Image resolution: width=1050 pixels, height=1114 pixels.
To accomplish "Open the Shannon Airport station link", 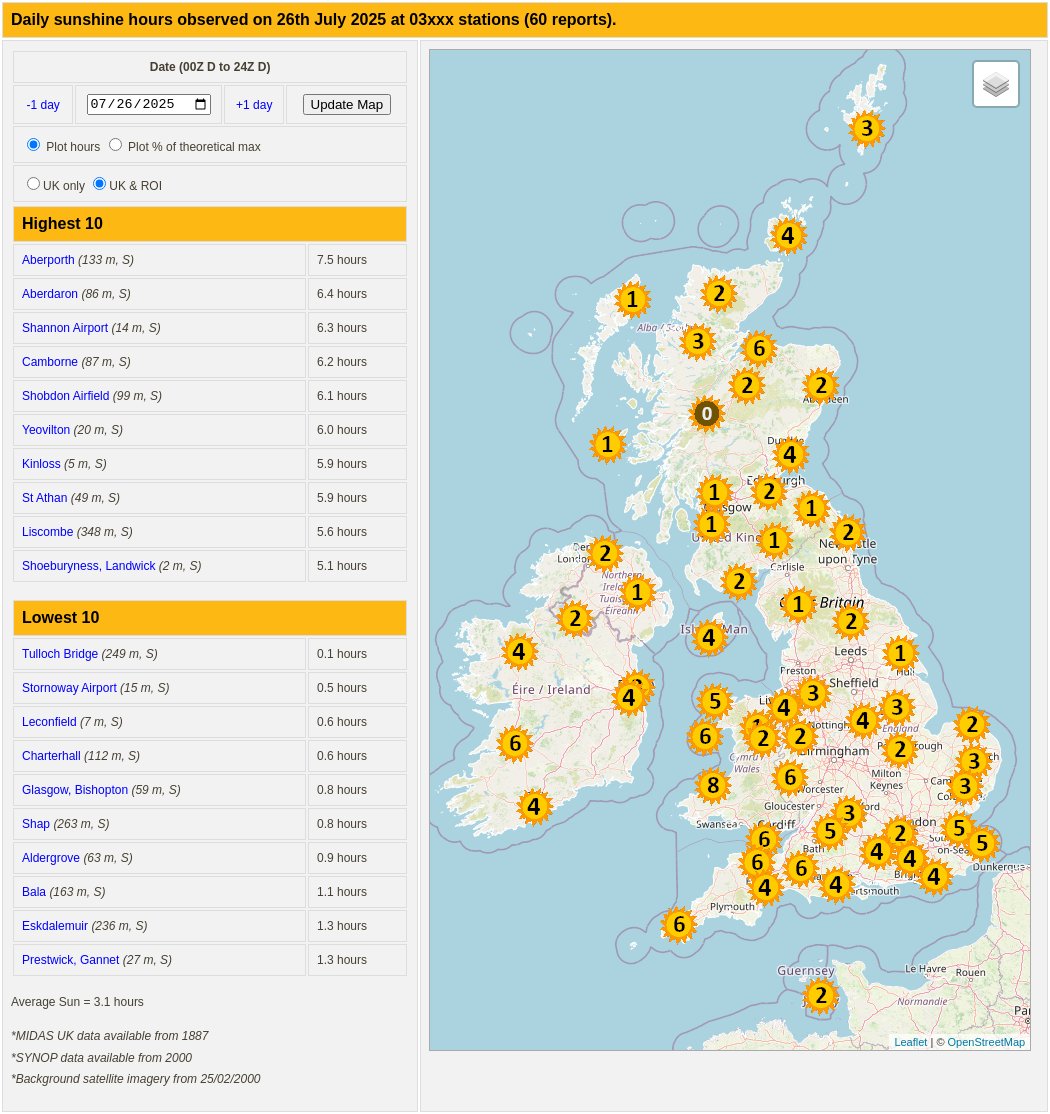I will (x=65, y=328).
